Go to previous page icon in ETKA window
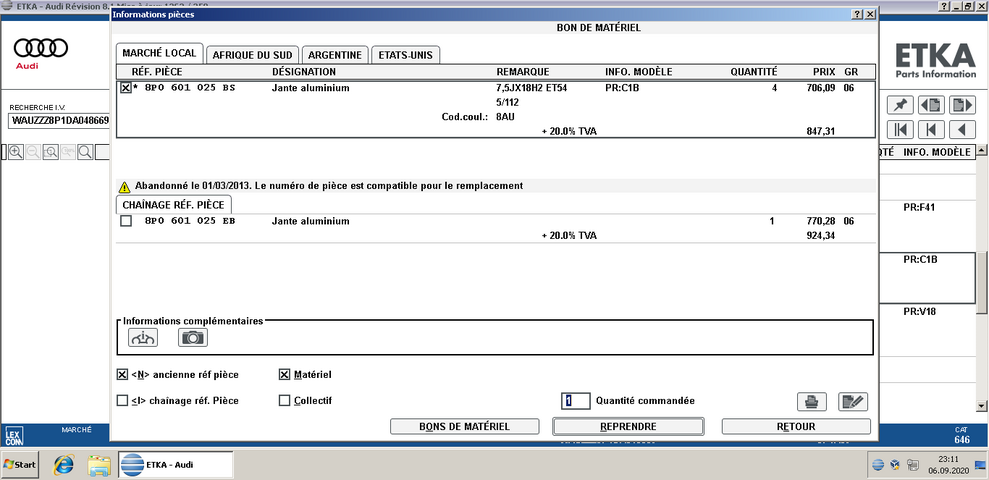 pos(931,105)
